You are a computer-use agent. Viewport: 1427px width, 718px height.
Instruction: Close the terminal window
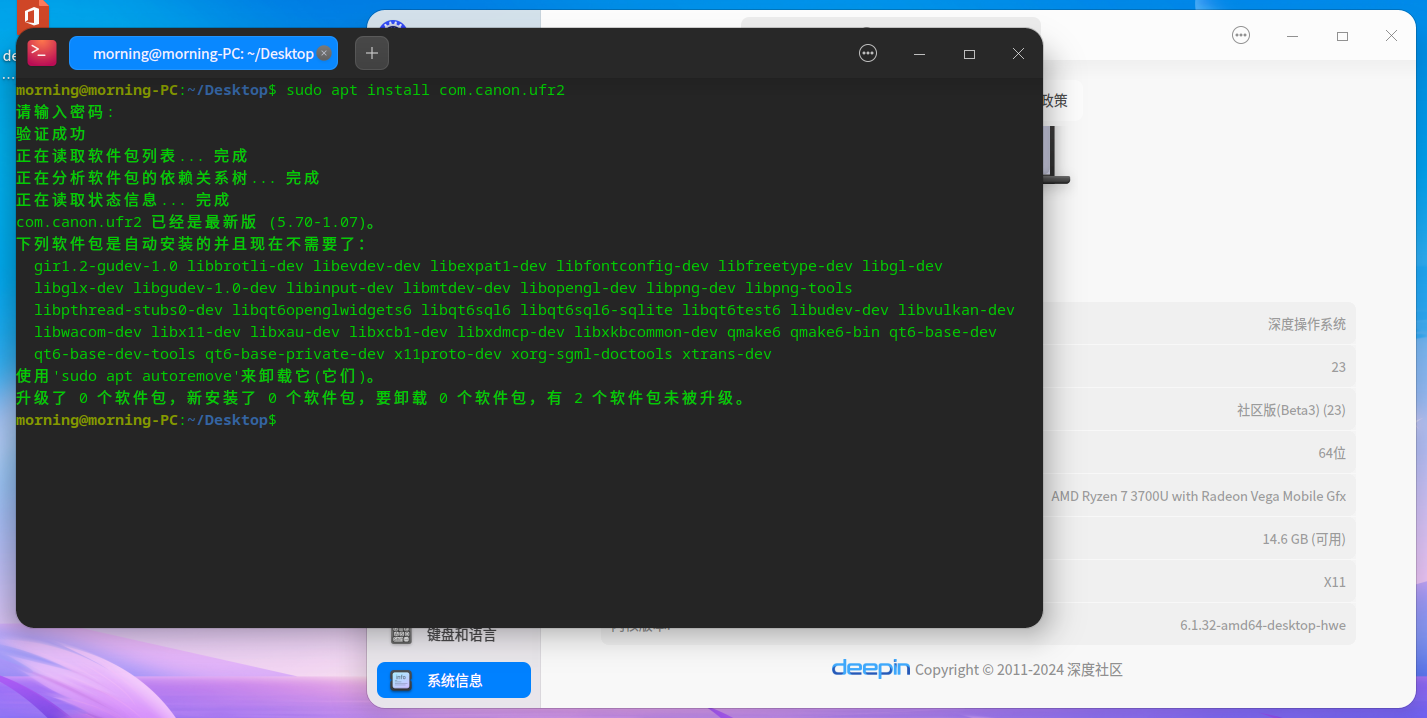[1018, 54]
